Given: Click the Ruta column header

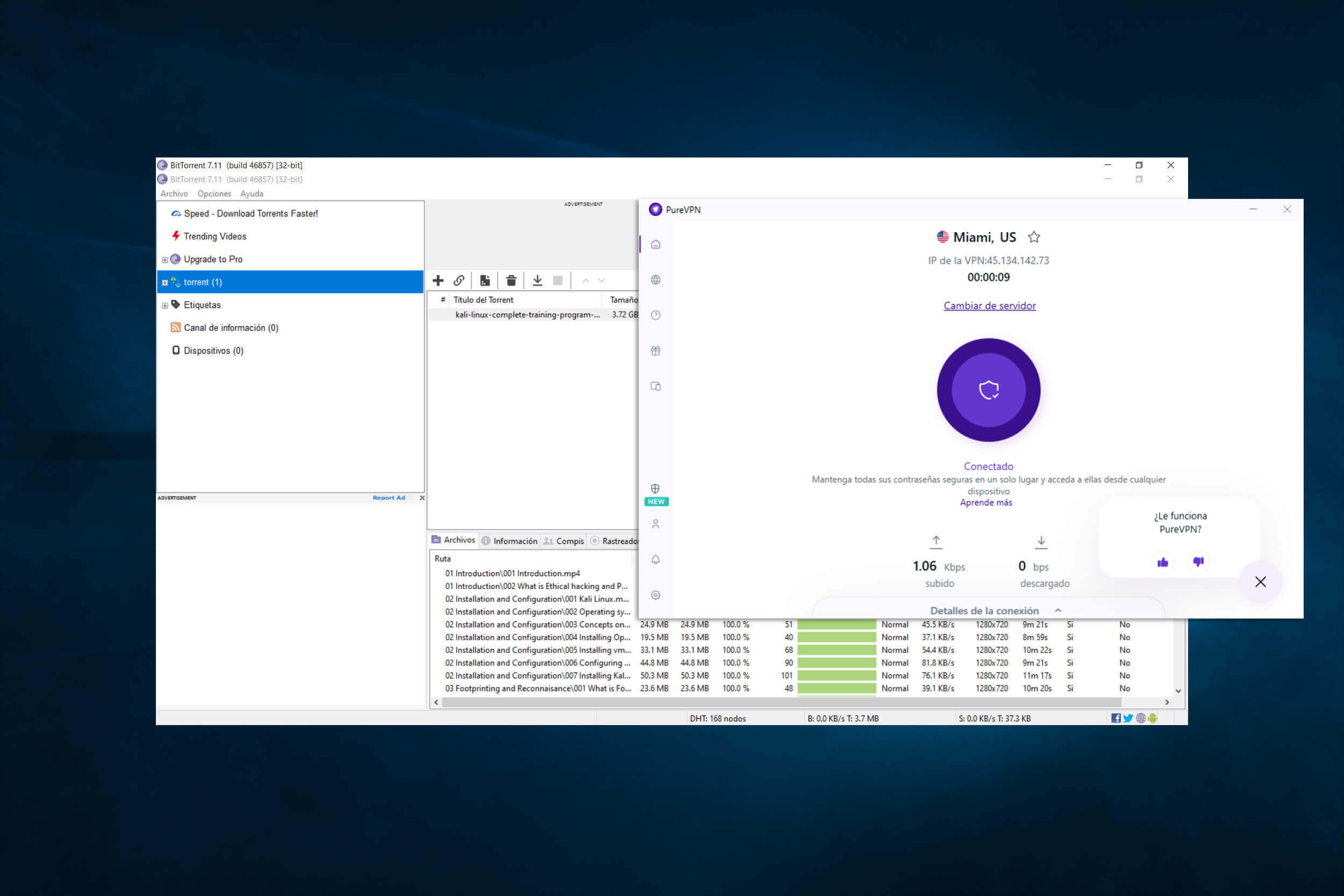Looking at the screenshot, I should (x=443, y=559).
